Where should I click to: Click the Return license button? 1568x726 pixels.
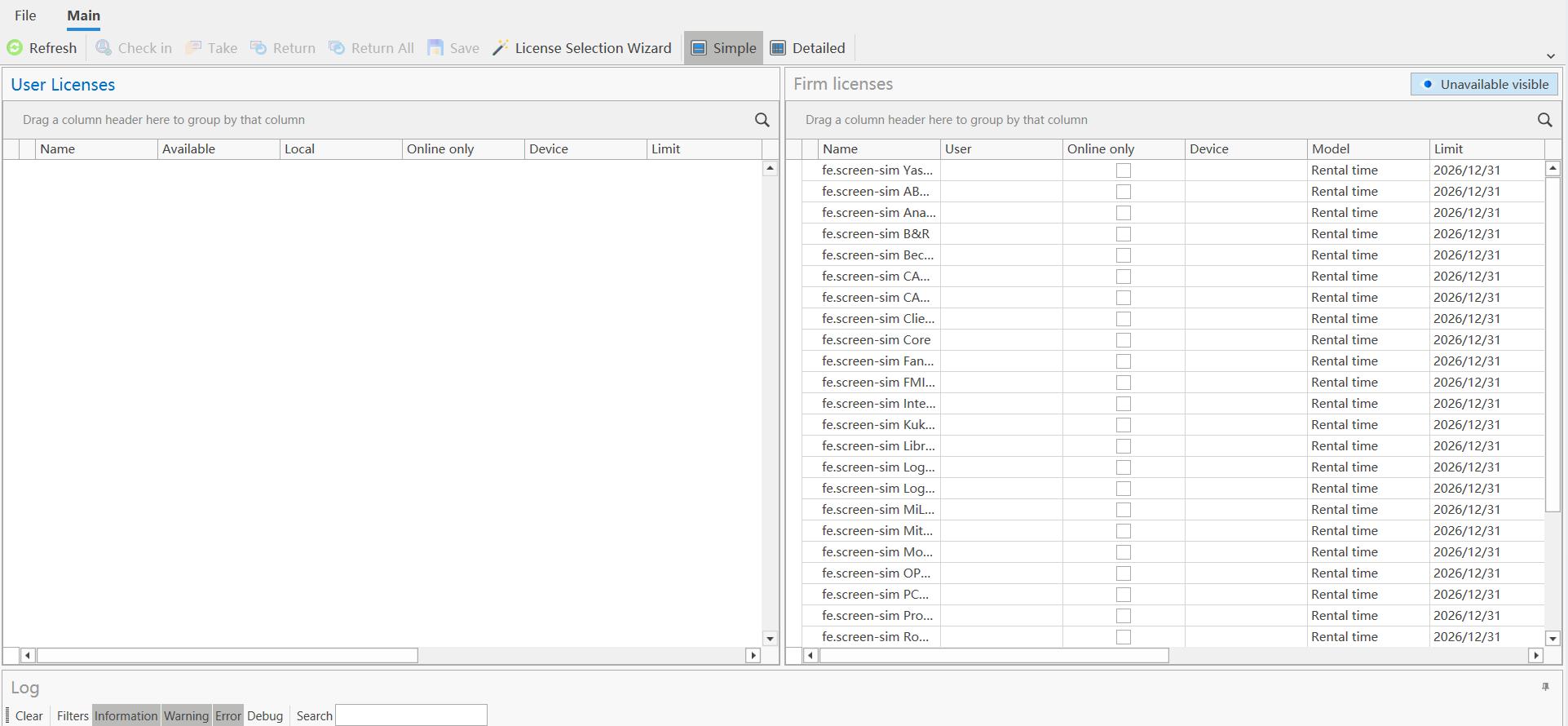pos(283,48)
